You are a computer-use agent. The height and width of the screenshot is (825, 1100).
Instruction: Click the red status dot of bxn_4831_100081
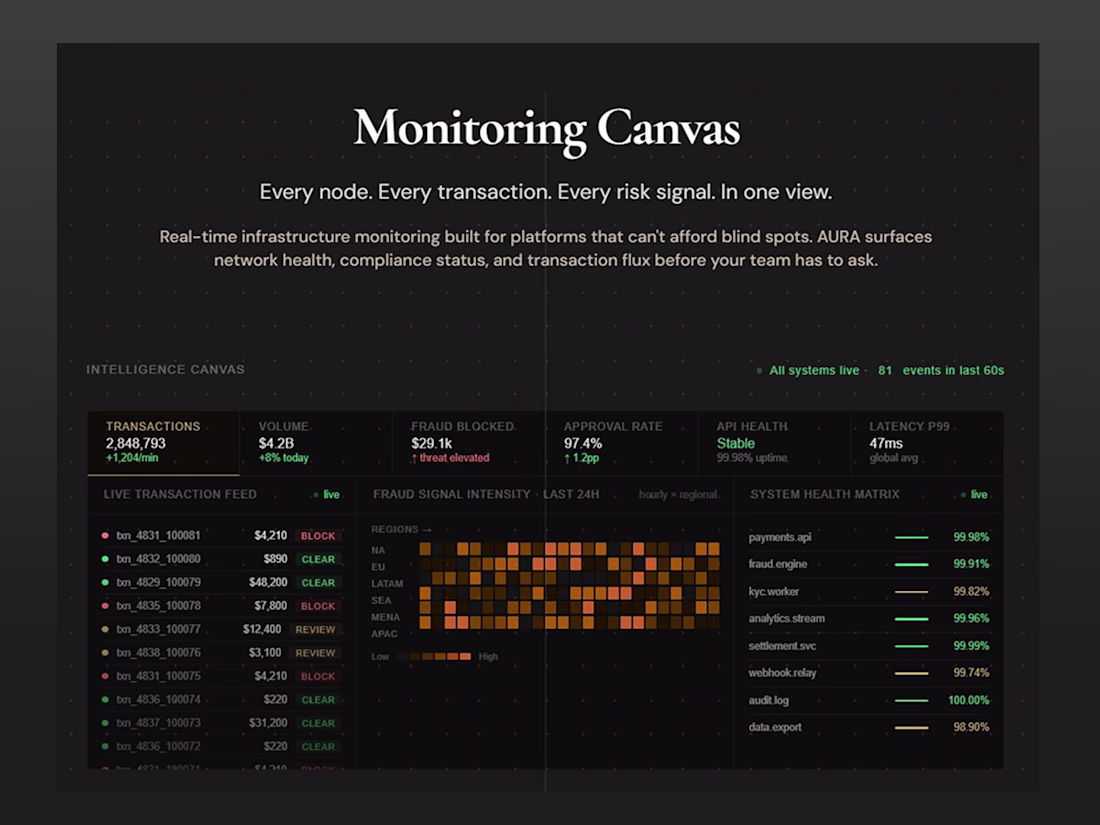click(x=105, y=536)
